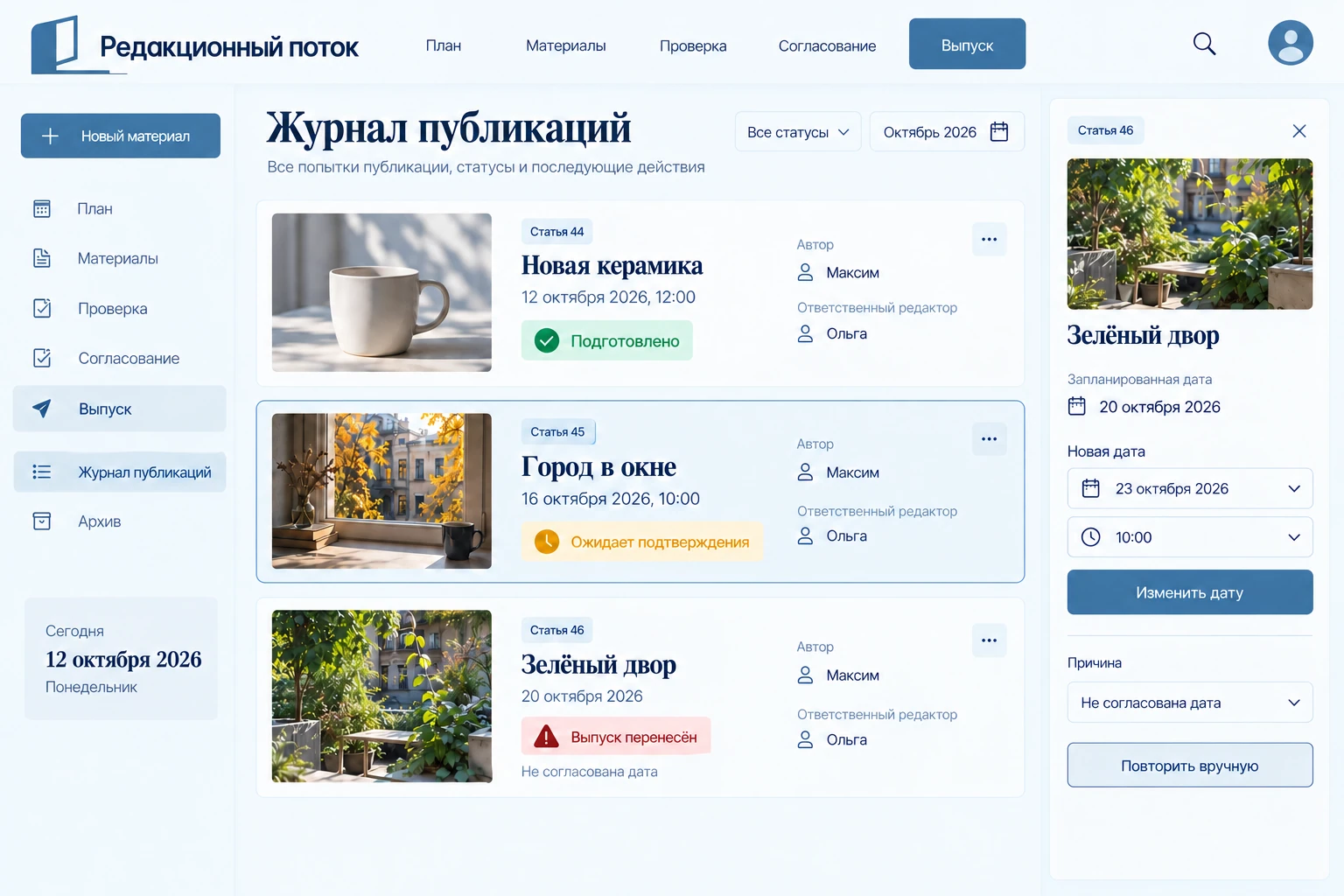Click the window view thumbnail of Статья 45
Screen dimensions: 1344x896
click(381, 491)
